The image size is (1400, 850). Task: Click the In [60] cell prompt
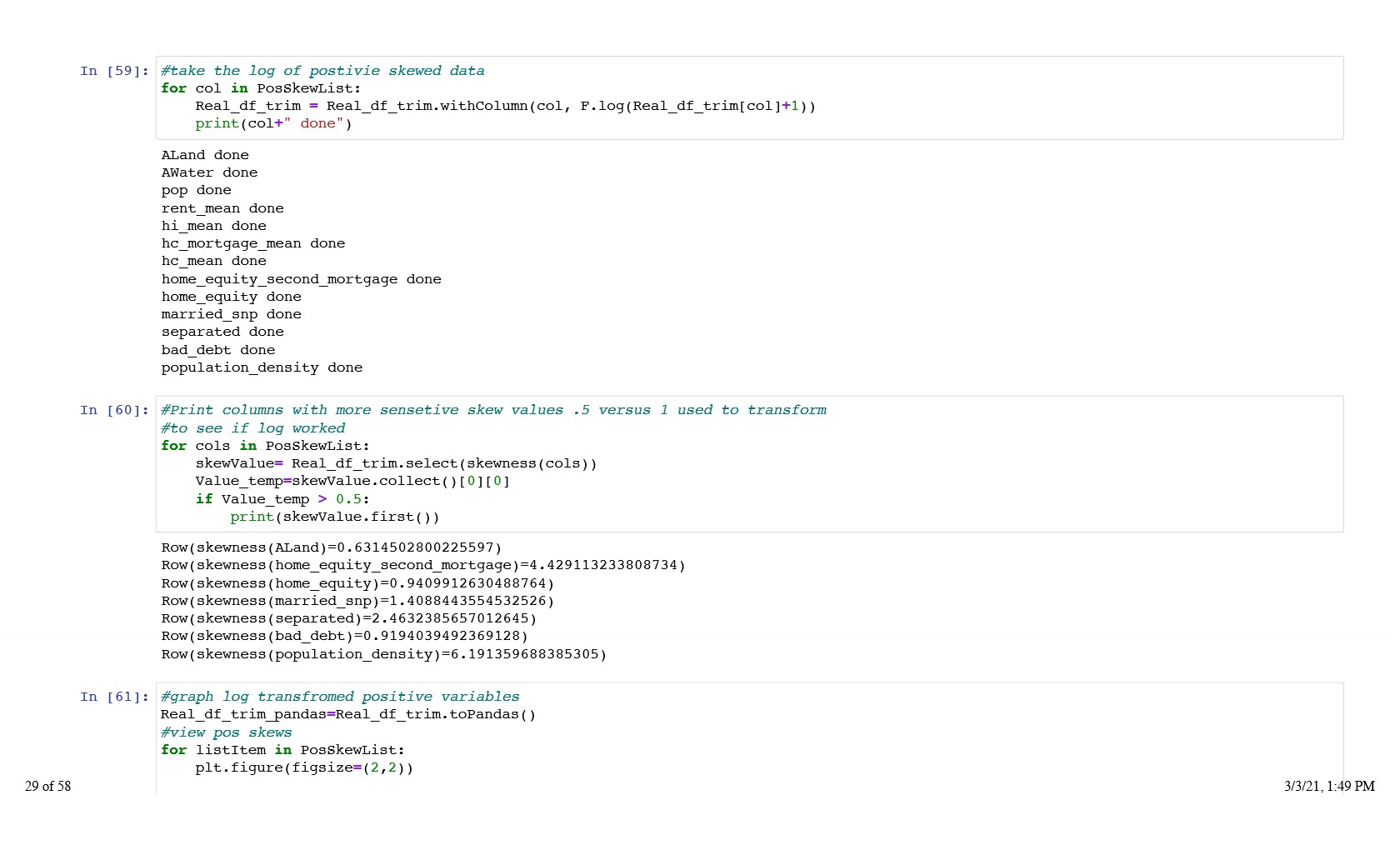114,410
